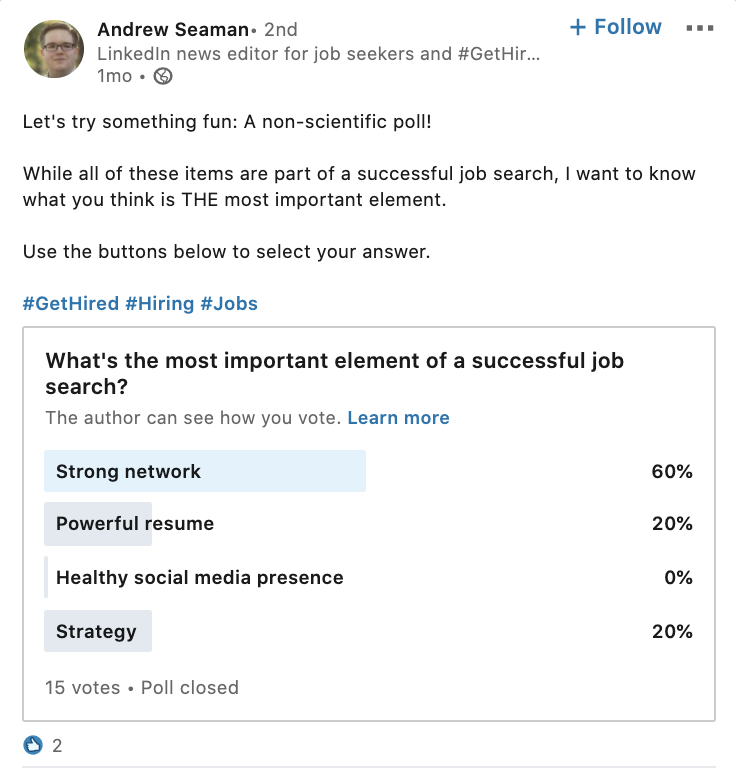Click the globe visibility icon
736x768 pixels.
pyautogui.click(x=163, y=76)
